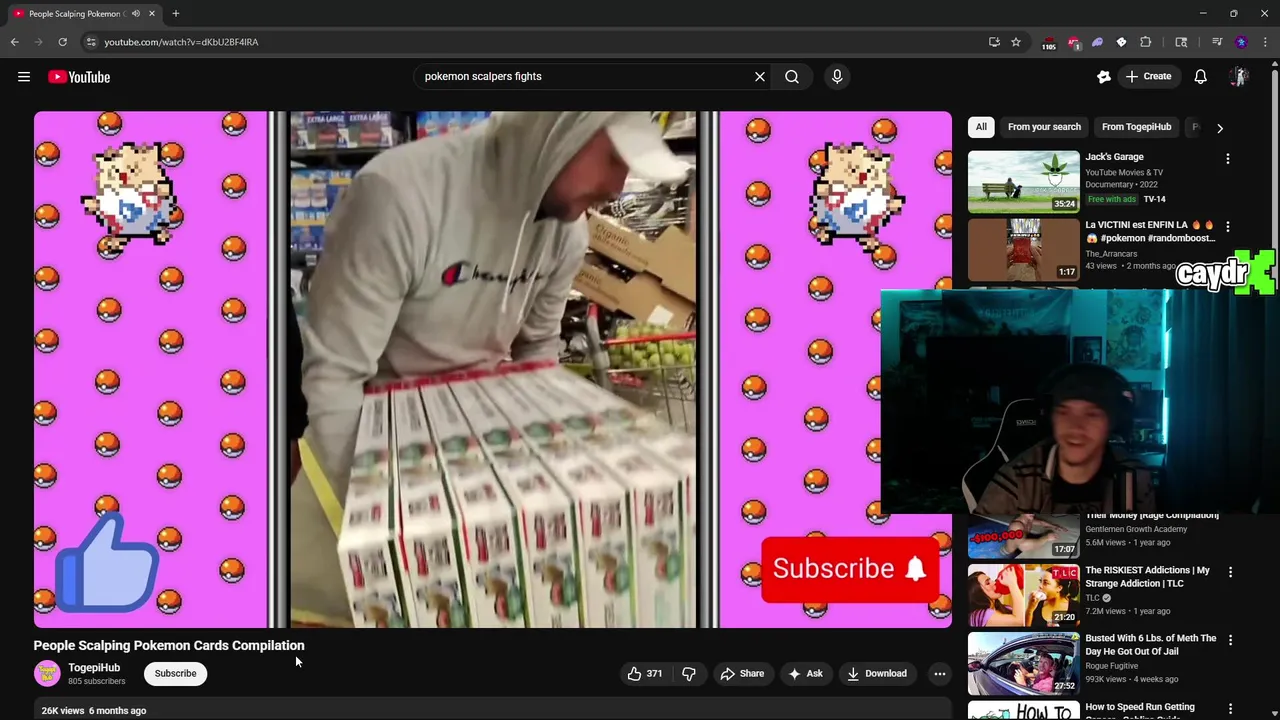Subscribe to the TogepiHub channel
The image size is (1280, 720).
175,674
